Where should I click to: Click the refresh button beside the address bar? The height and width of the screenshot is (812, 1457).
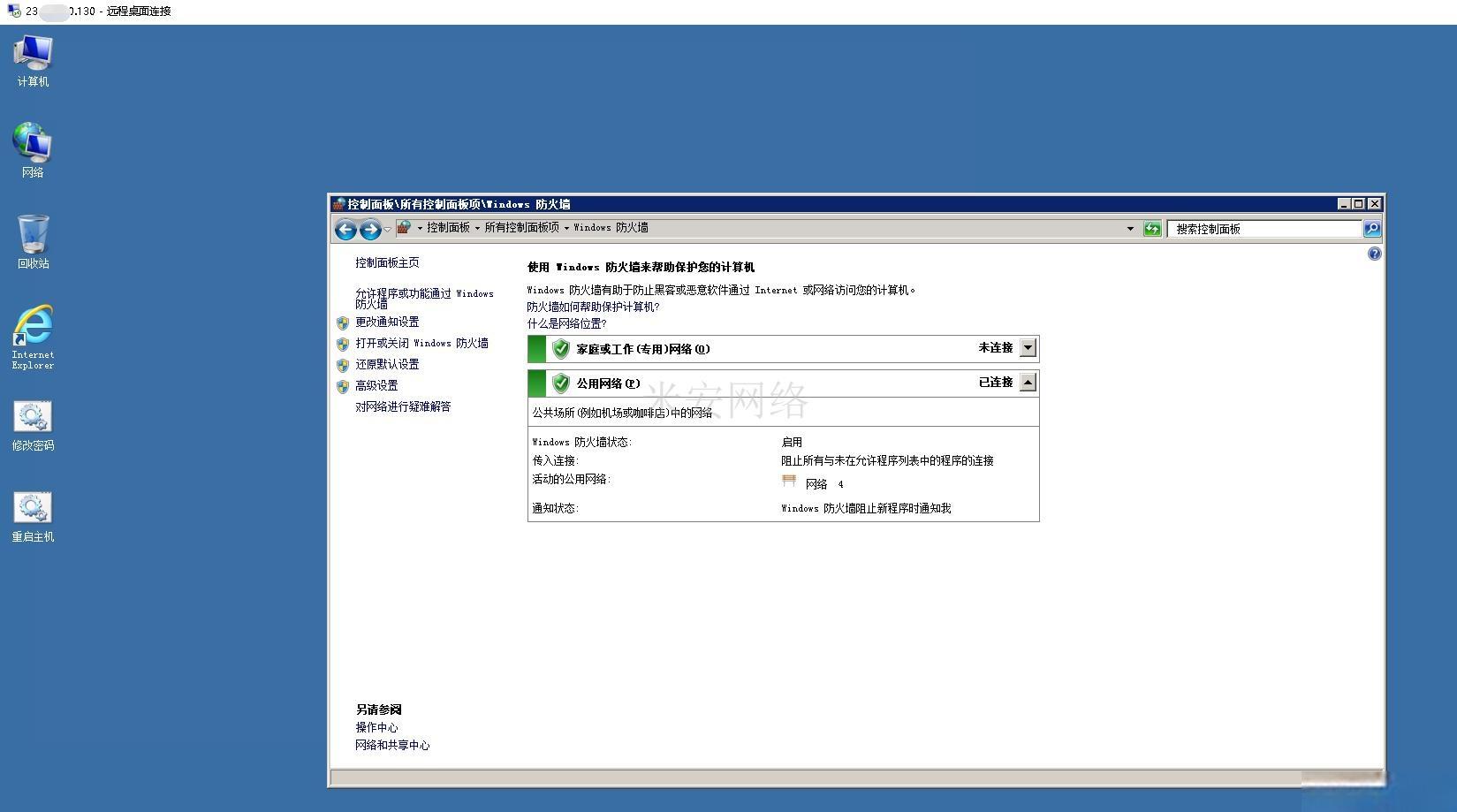coord(1152,229)
